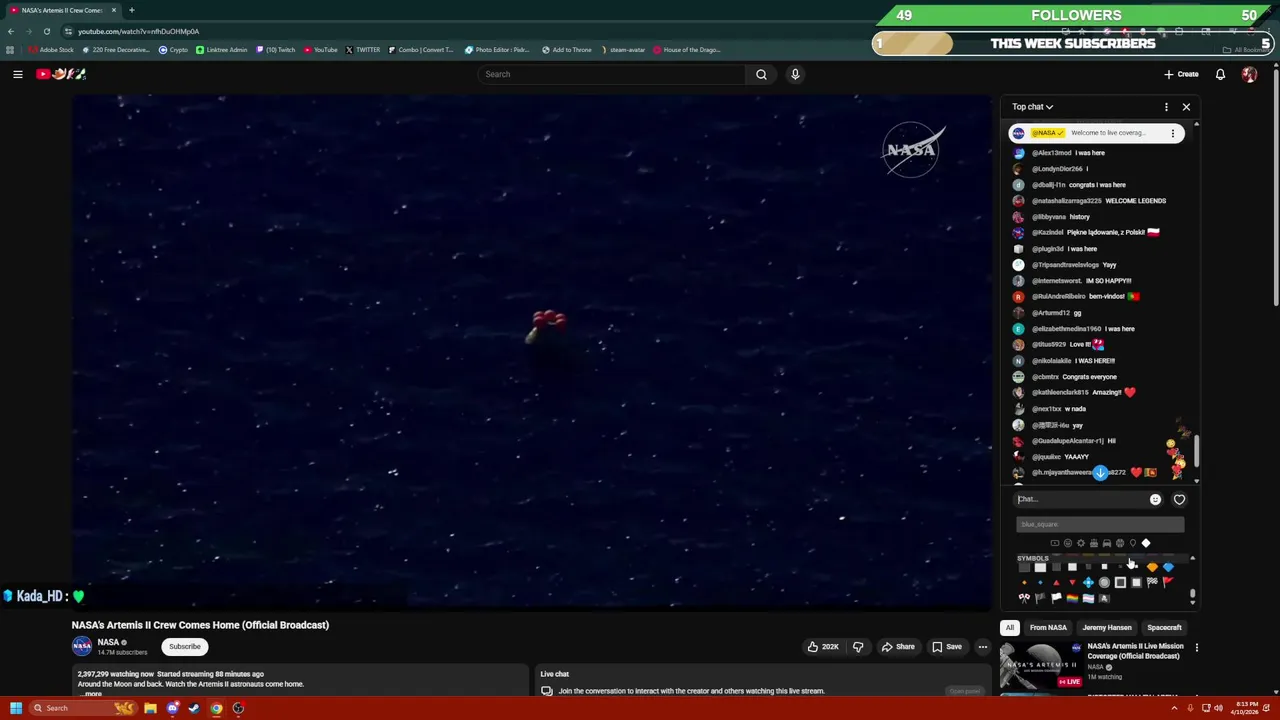The height and width of the screenshot is (720, 1280).
Task: Close the live chat panel
Action: point(1186,107)
